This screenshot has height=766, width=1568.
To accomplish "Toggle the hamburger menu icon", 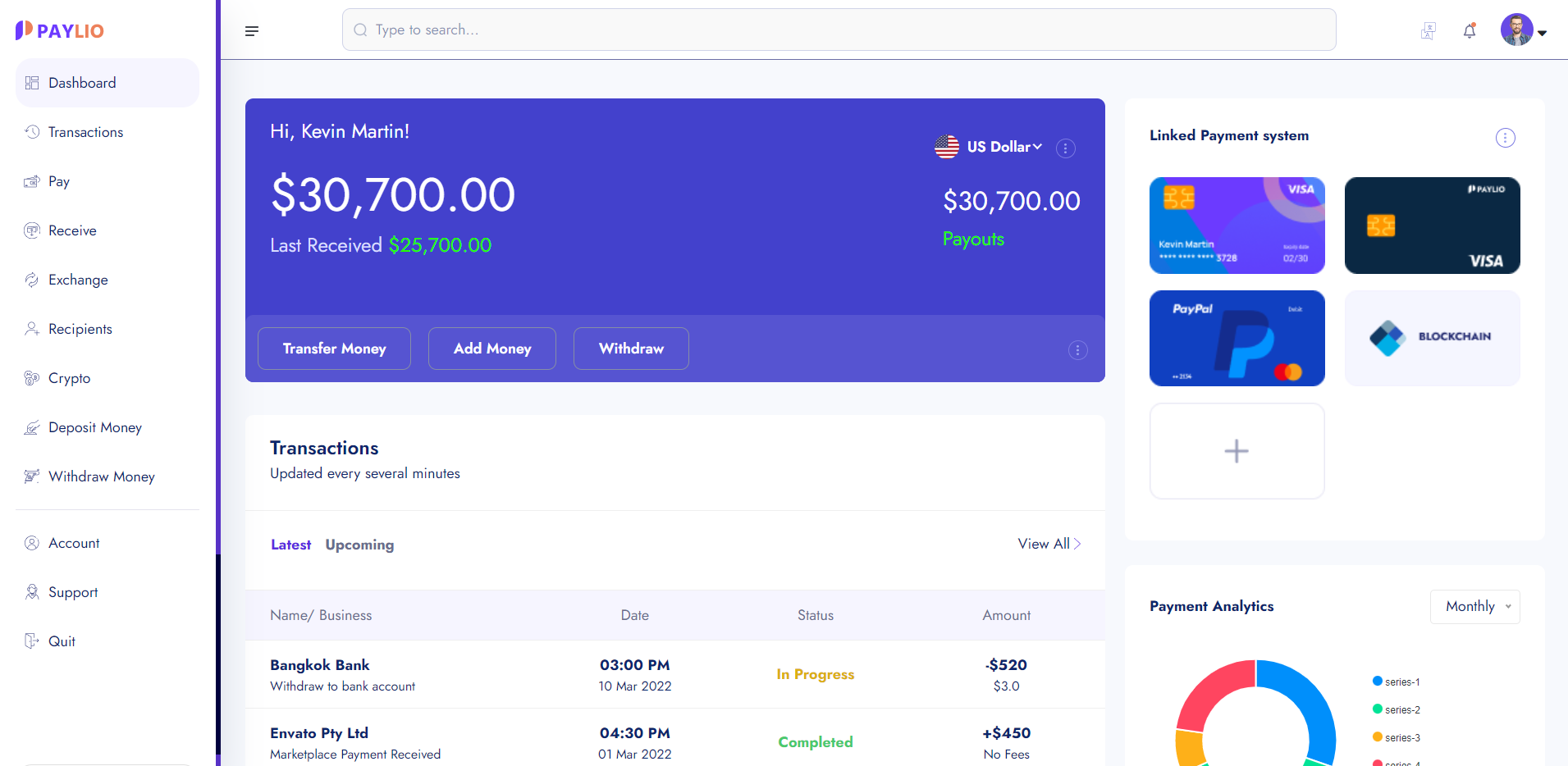I will click(x=252, y=31).
